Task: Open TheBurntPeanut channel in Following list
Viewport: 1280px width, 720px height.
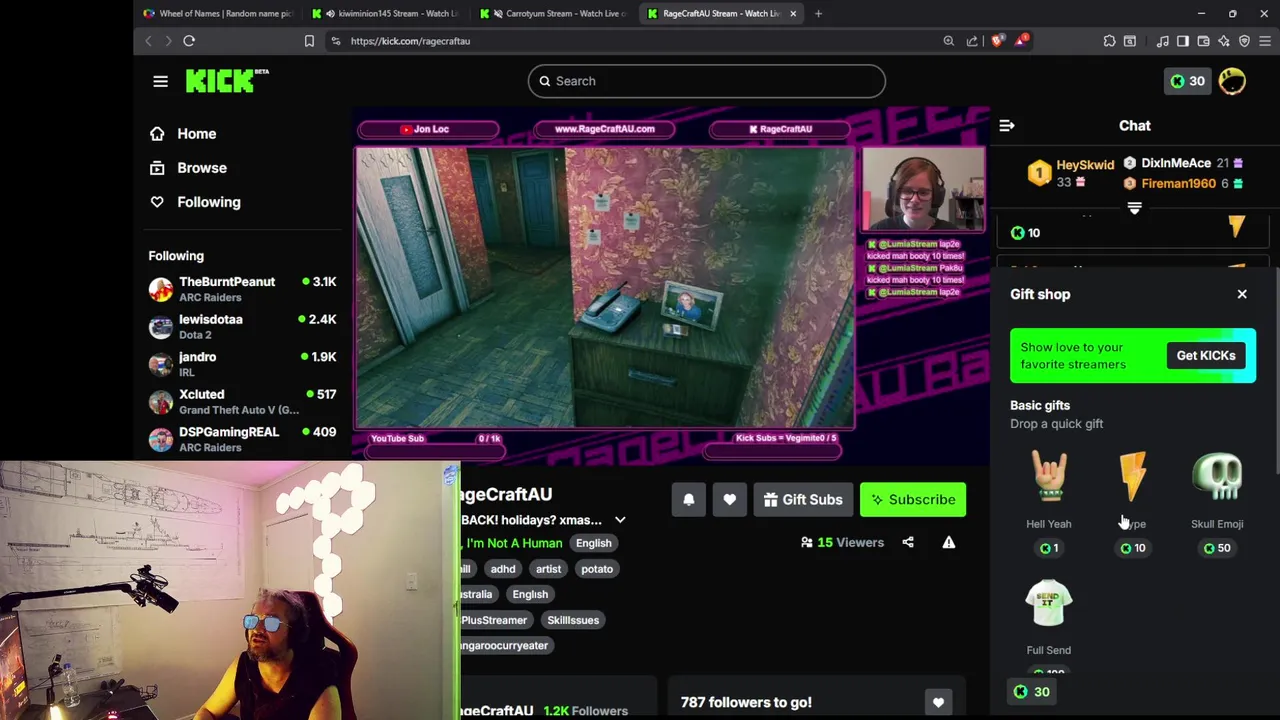Action: click(243, 289)
